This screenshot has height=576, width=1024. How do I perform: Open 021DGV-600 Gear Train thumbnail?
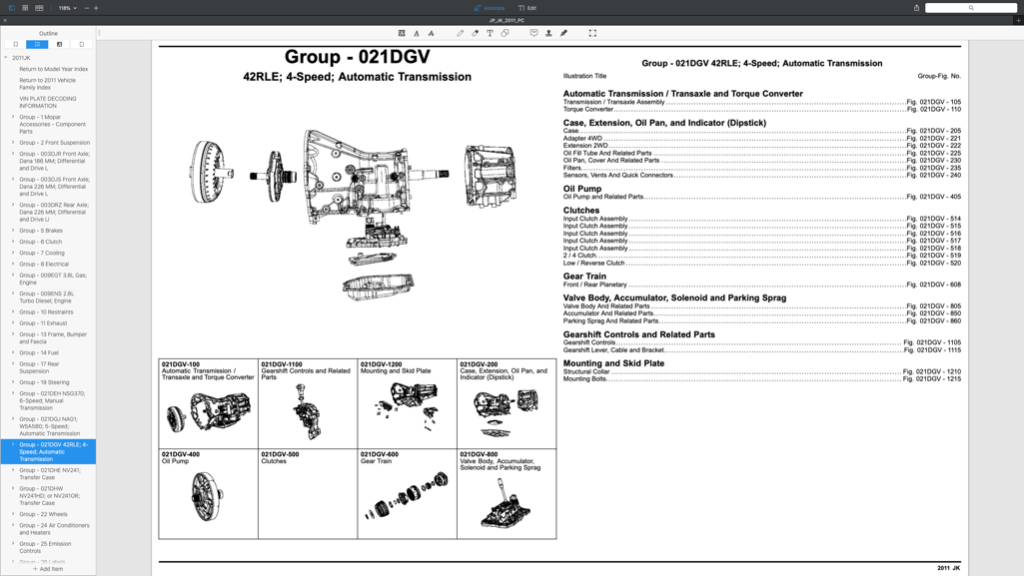(x=407, y=494)
